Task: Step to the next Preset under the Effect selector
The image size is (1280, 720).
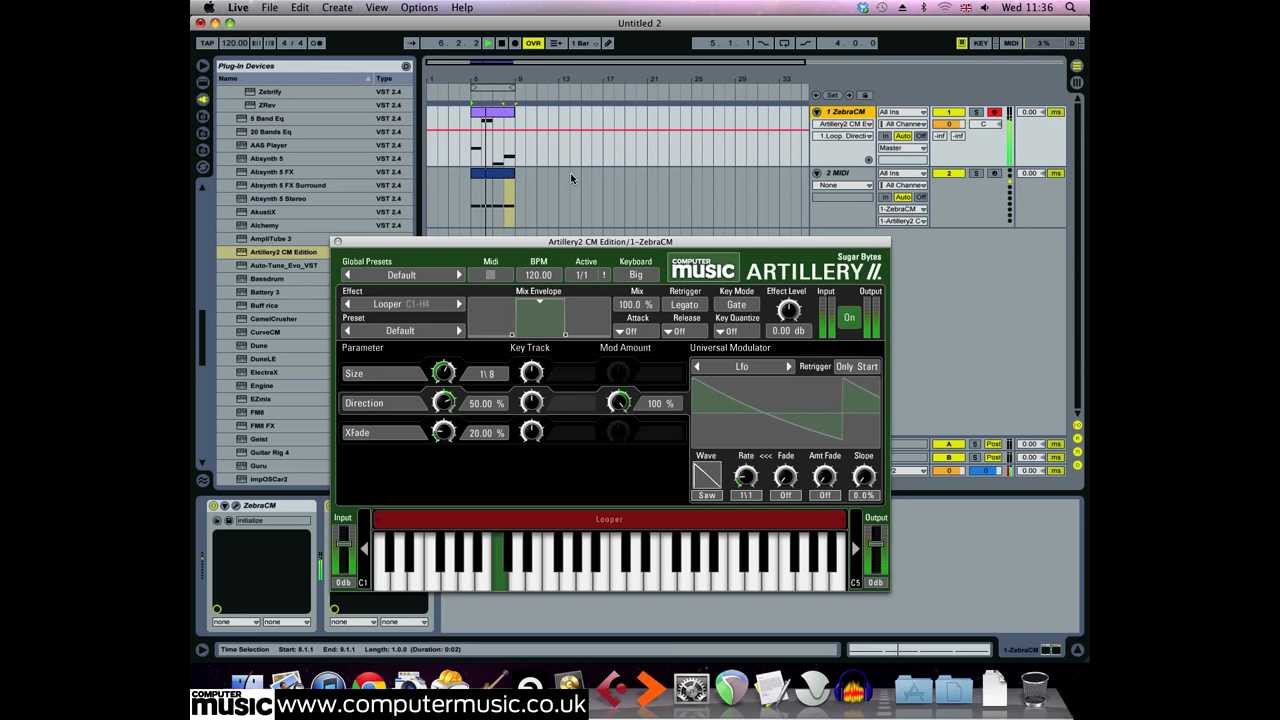Action: point(459,331)
